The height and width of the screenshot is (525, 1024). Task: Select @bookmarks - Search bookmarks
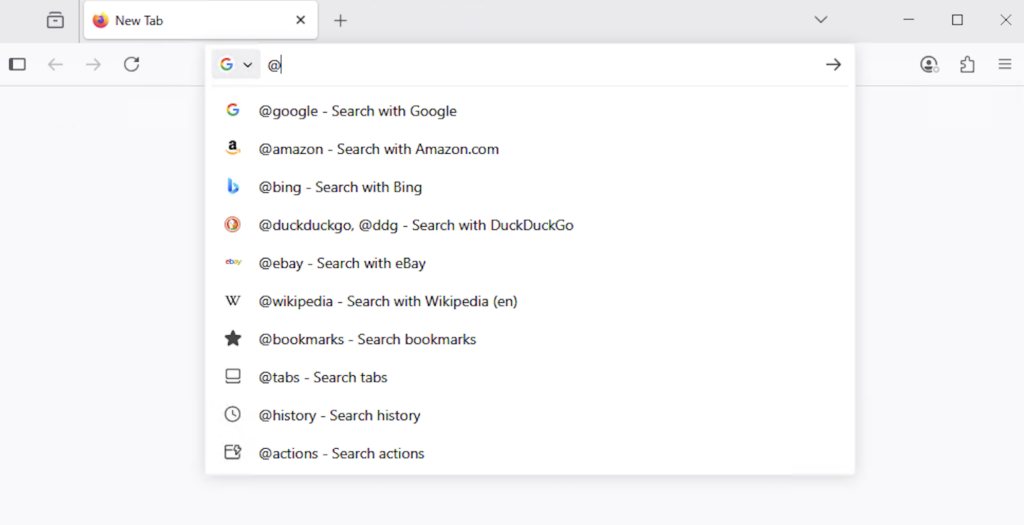(x=367, y=339)
